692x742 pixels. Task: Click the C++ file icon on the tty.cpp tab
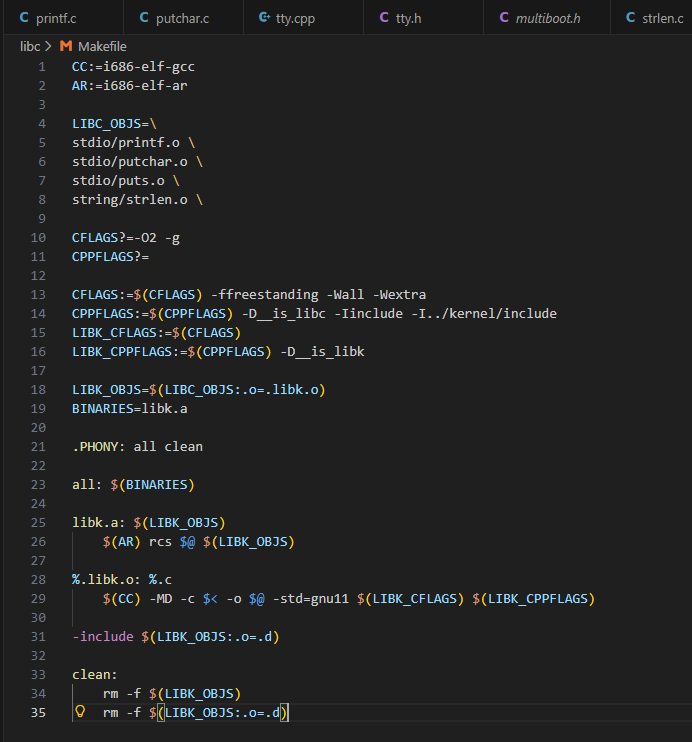point(264,18)
